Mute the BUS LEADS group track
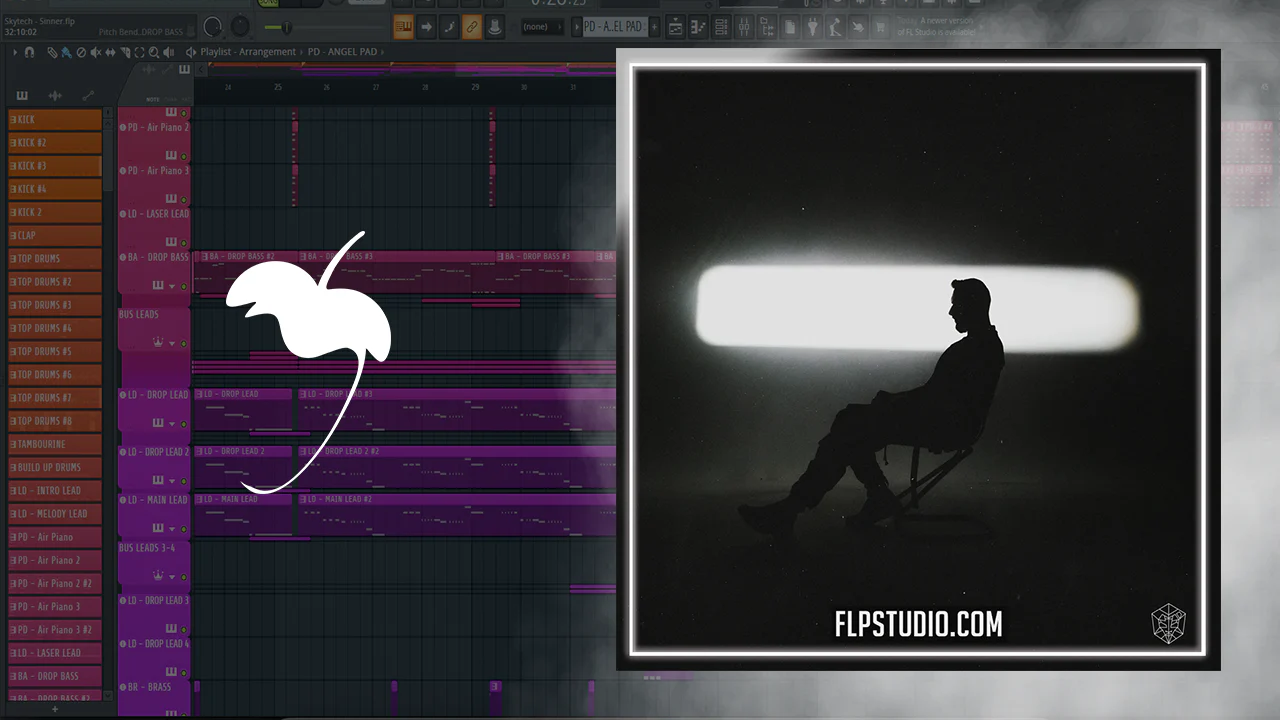The height and width of the screenshot is (720, 1280). click(x=184, y=343)
